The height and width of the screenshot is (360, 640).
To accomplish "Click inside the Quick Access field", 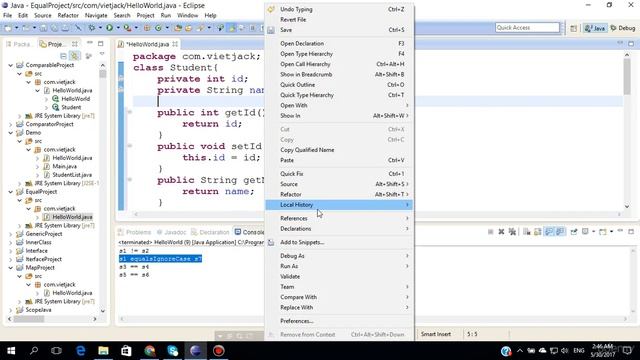I will [527, 28].
